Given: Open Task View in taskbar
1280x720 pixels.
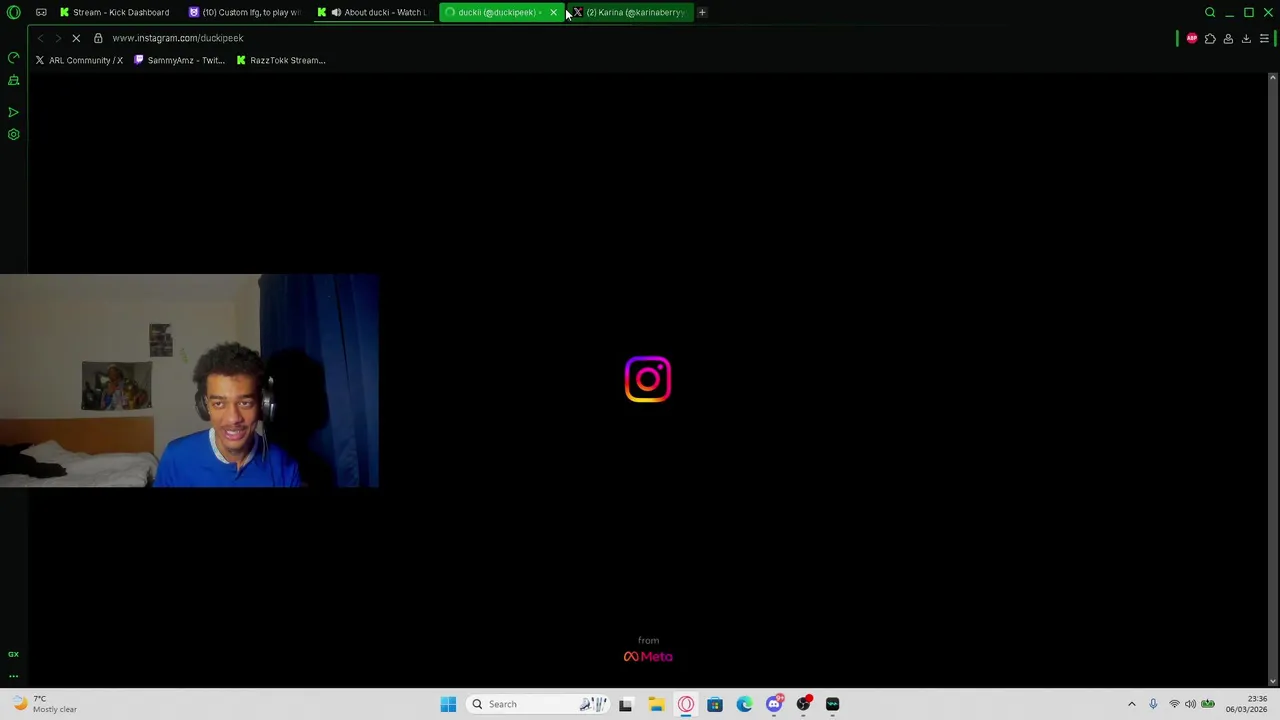Looking at the screenshot, I should pyautogui.click(x=625, y=704).
